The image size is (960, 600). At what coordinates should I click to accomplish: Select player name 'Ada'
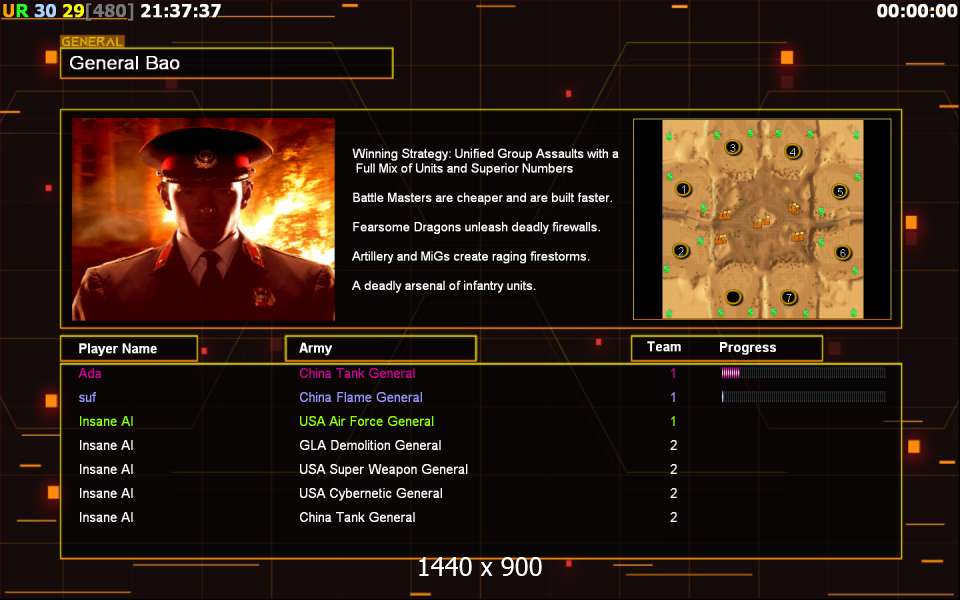(90, 373)
